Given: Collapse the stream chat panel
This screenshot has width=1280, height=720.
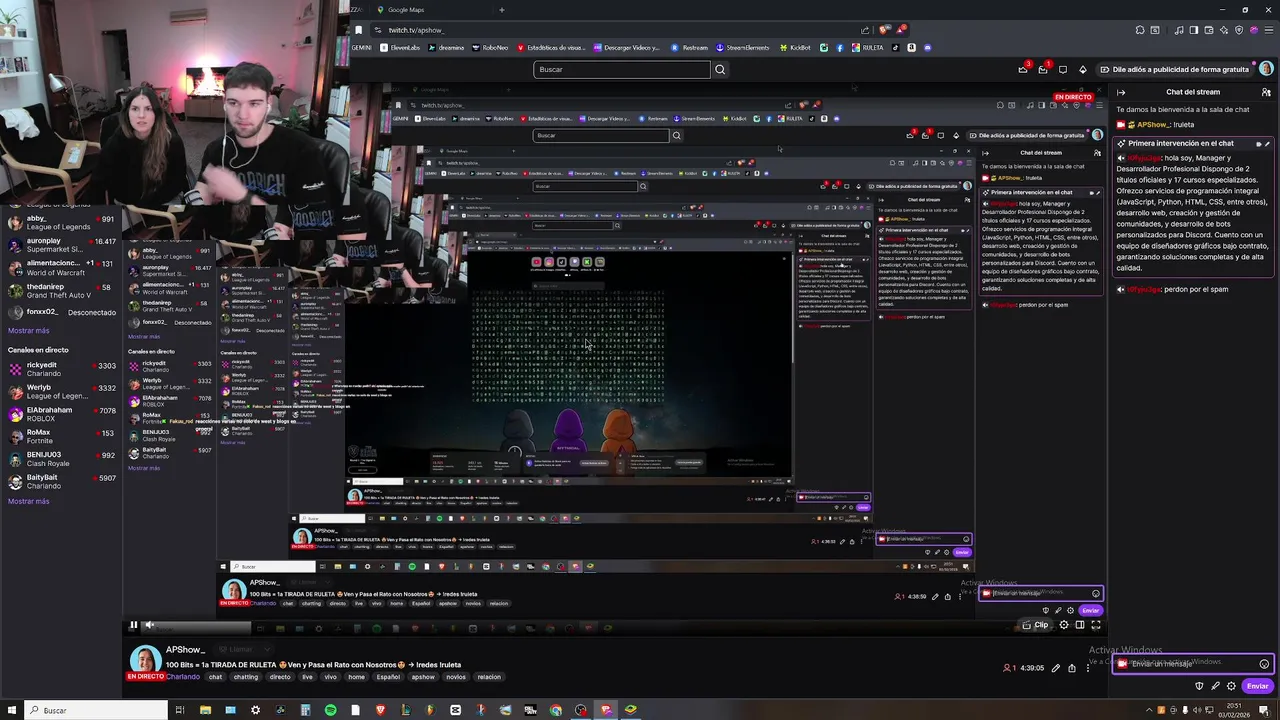Looking at the screenshot, I should 1121,92.
